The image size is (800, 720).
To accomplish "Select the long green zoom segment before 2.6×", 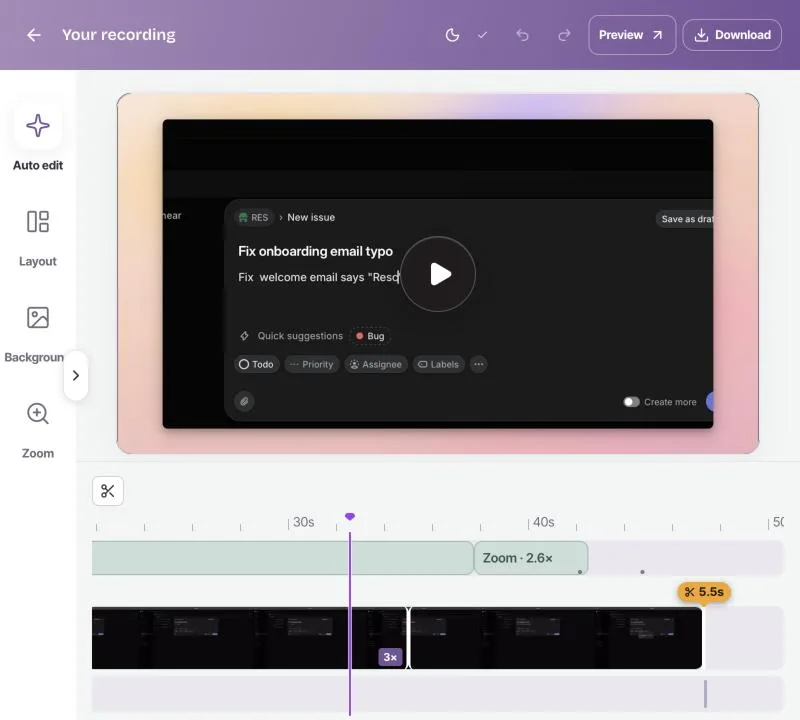I will coord(283,558).
